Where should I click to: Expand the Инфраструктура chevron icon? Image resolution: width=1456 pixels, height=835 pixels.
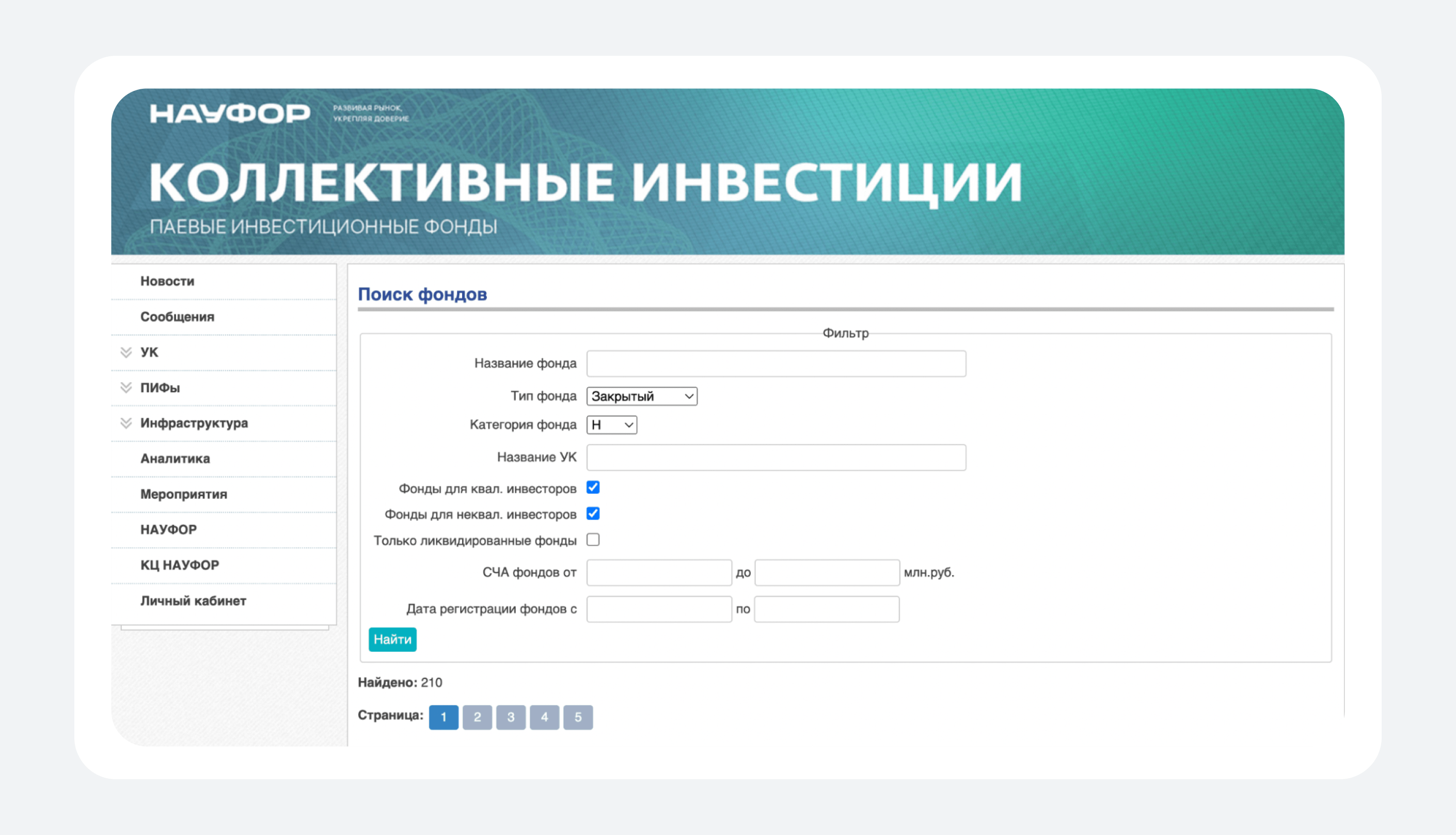click(126, 423)
